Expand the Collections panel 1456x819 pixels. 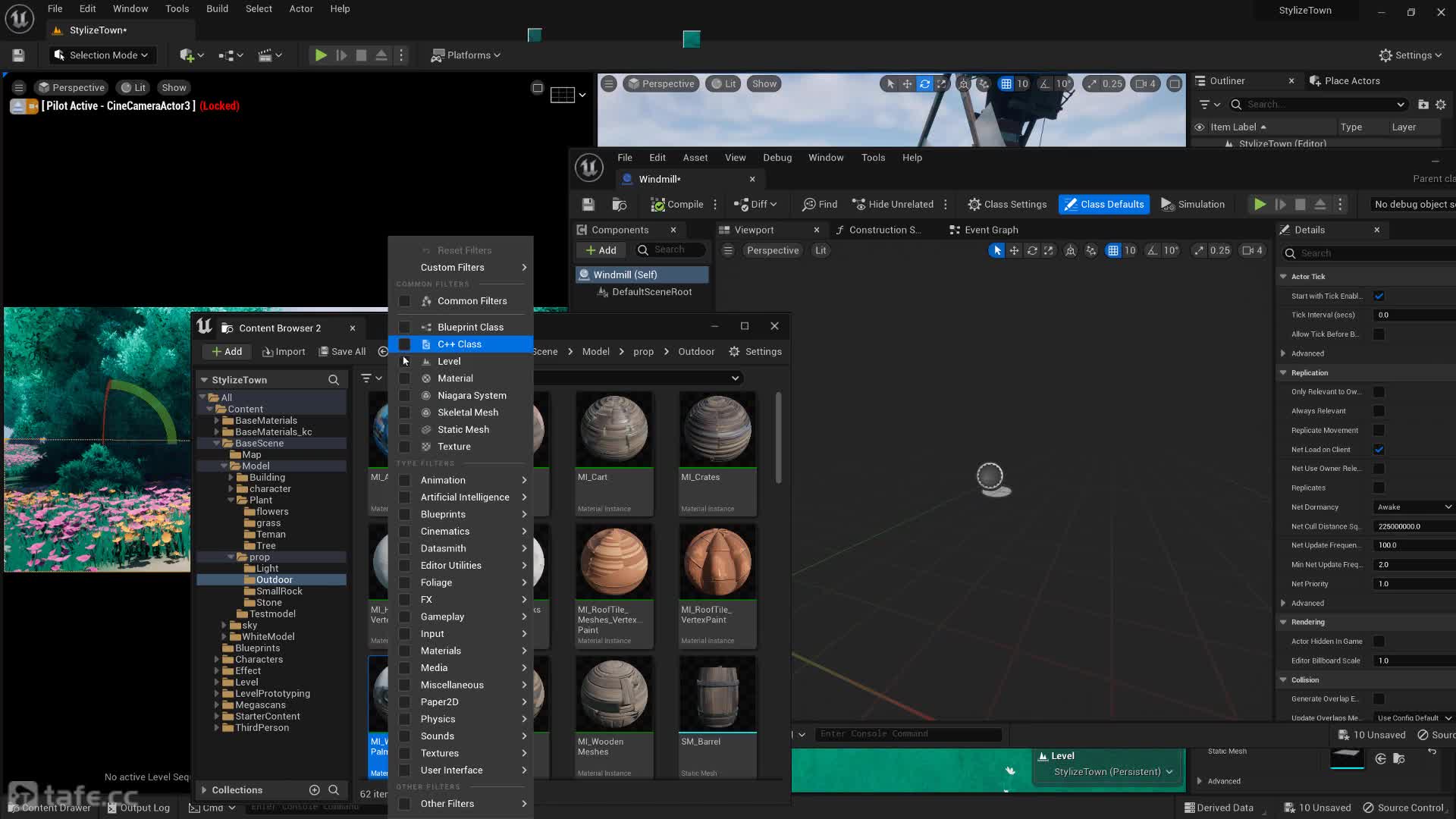click(x=204, y=790)
